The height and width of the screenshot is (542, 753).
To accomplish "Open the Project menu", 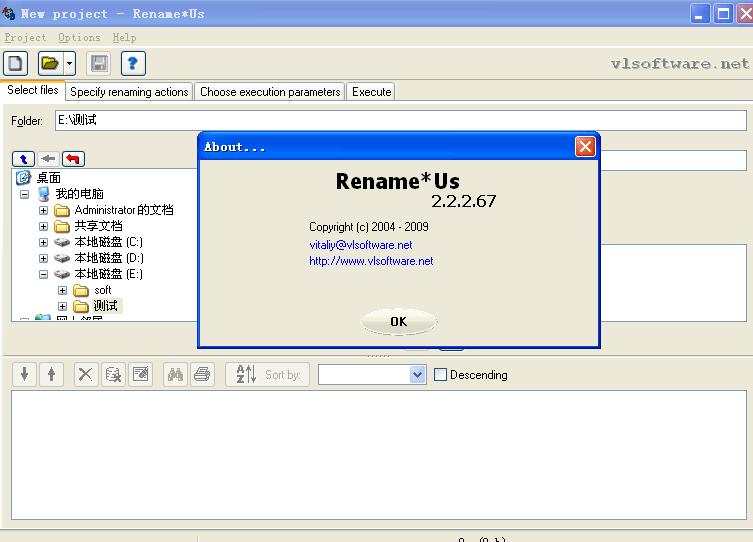I will click(x=25, y=37).
